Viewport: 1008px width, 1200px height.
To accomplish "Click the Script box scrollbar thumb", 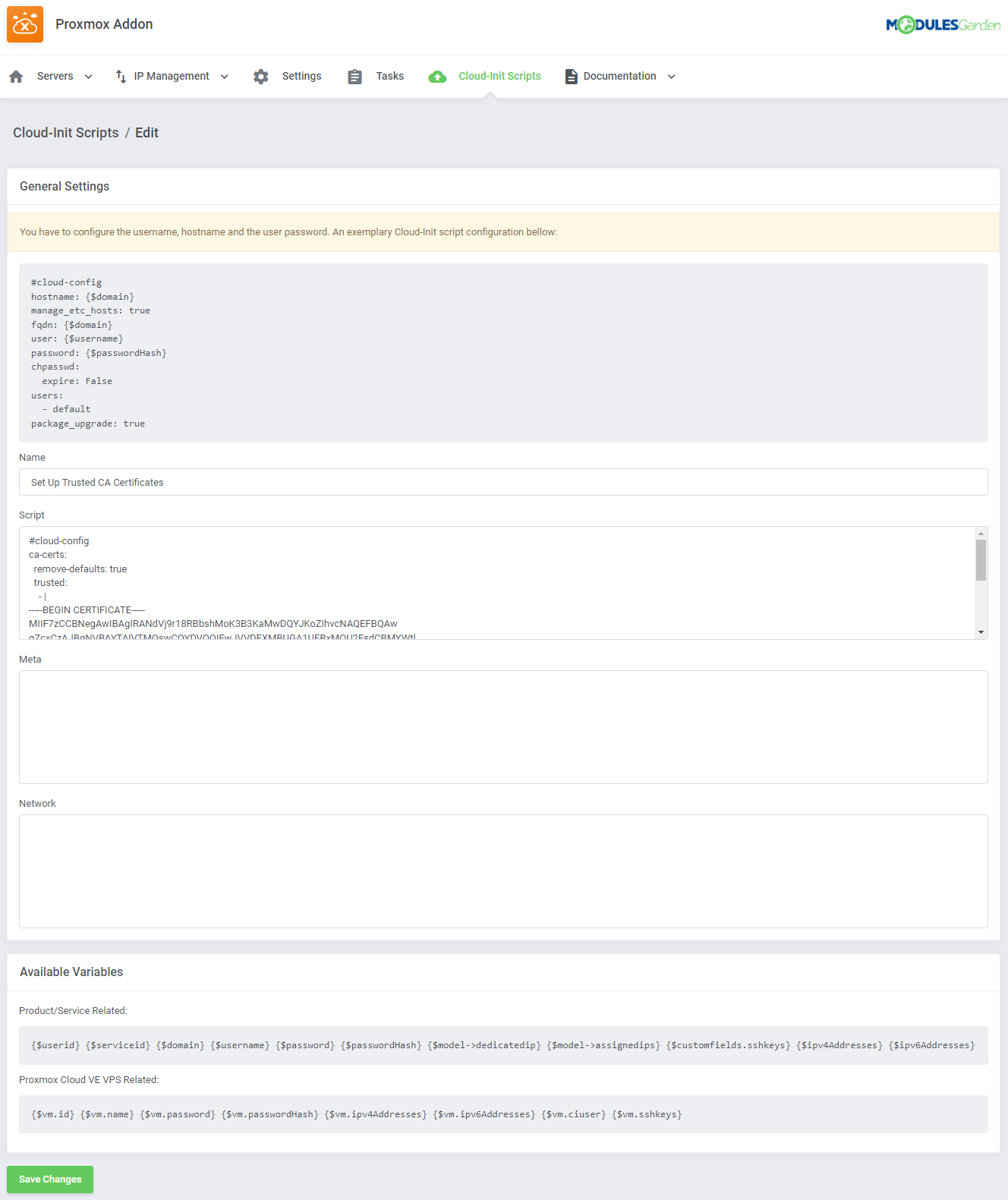I will point(981,560).
